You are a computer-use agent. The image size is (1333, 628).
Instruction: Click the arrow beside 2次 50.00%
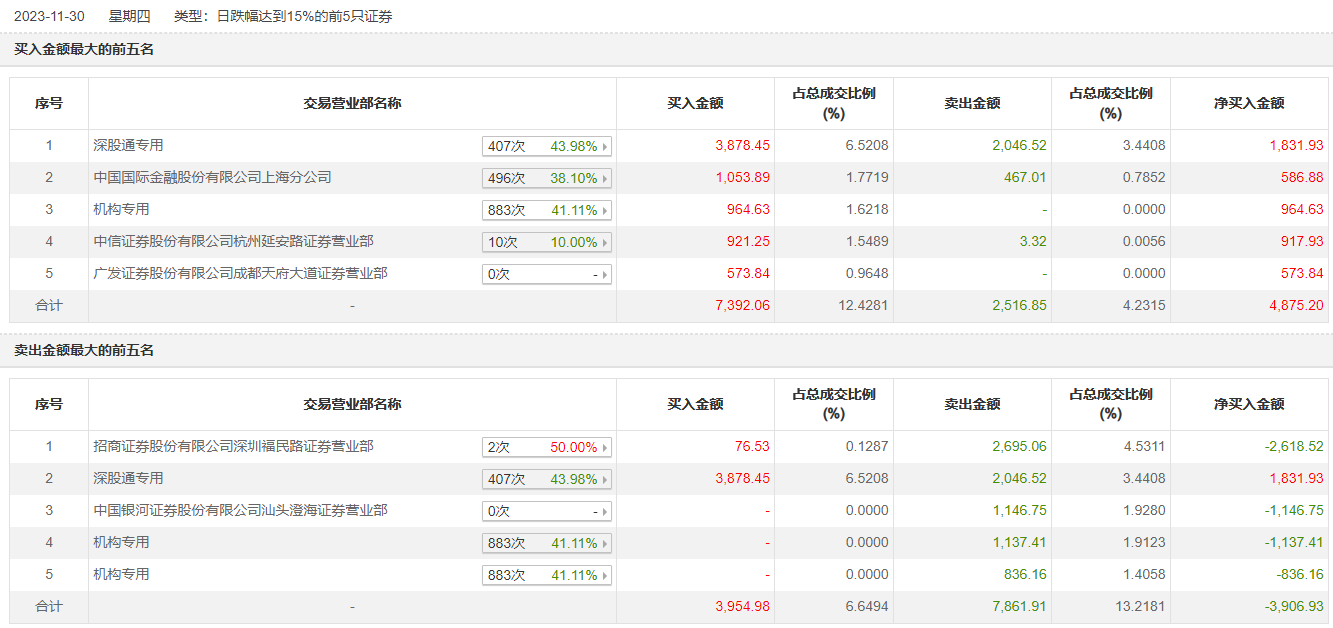[x=605, y=448]
